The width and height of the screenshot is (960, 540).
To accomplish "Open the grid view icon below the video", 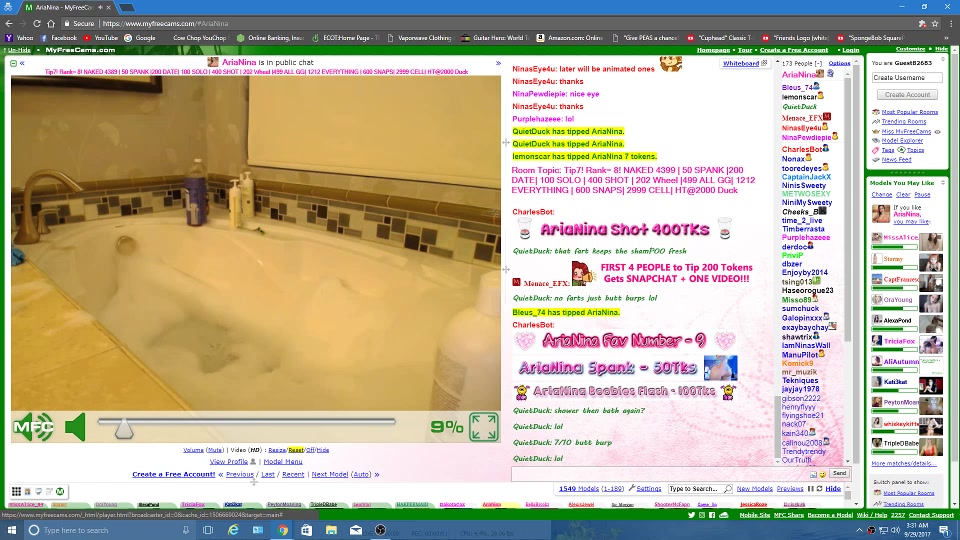I will (x=16, y=491).
